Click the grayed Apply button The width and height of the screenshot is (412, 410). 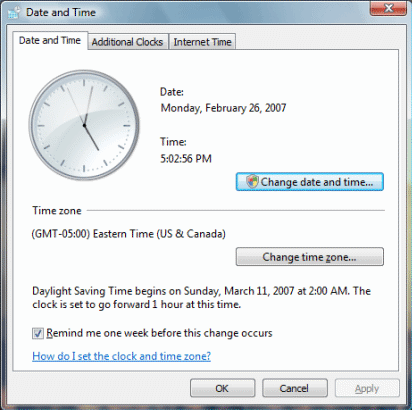[x=367, y=388]
